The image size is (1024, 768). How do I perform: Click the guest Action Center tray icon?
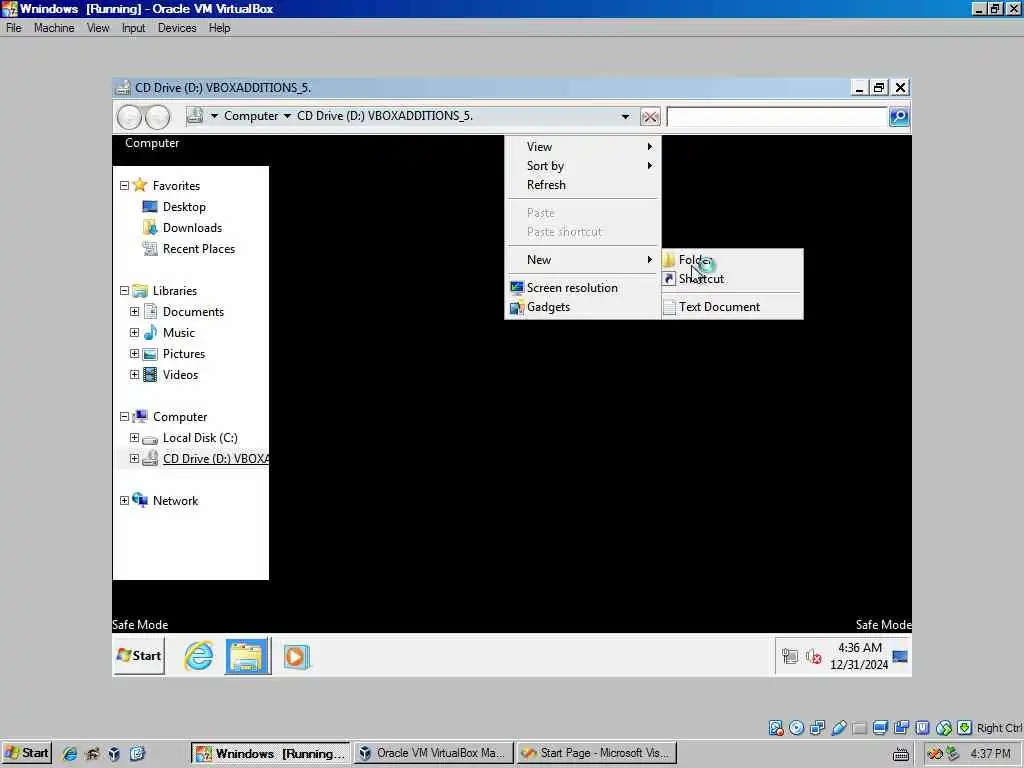point(790,656)
